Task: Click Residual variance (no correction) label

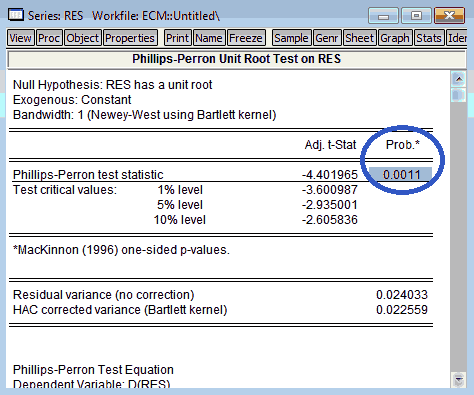Action: (x=104, y=295)
